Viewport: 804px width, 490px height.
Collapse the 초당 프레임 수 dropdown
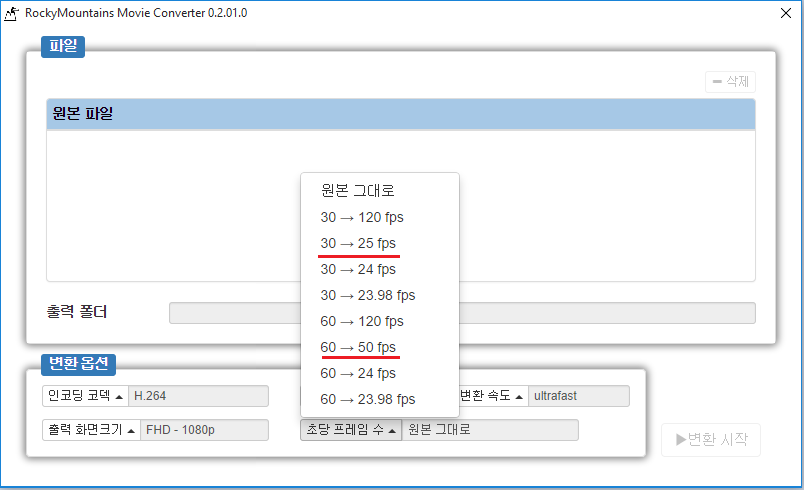coord(350,430)
